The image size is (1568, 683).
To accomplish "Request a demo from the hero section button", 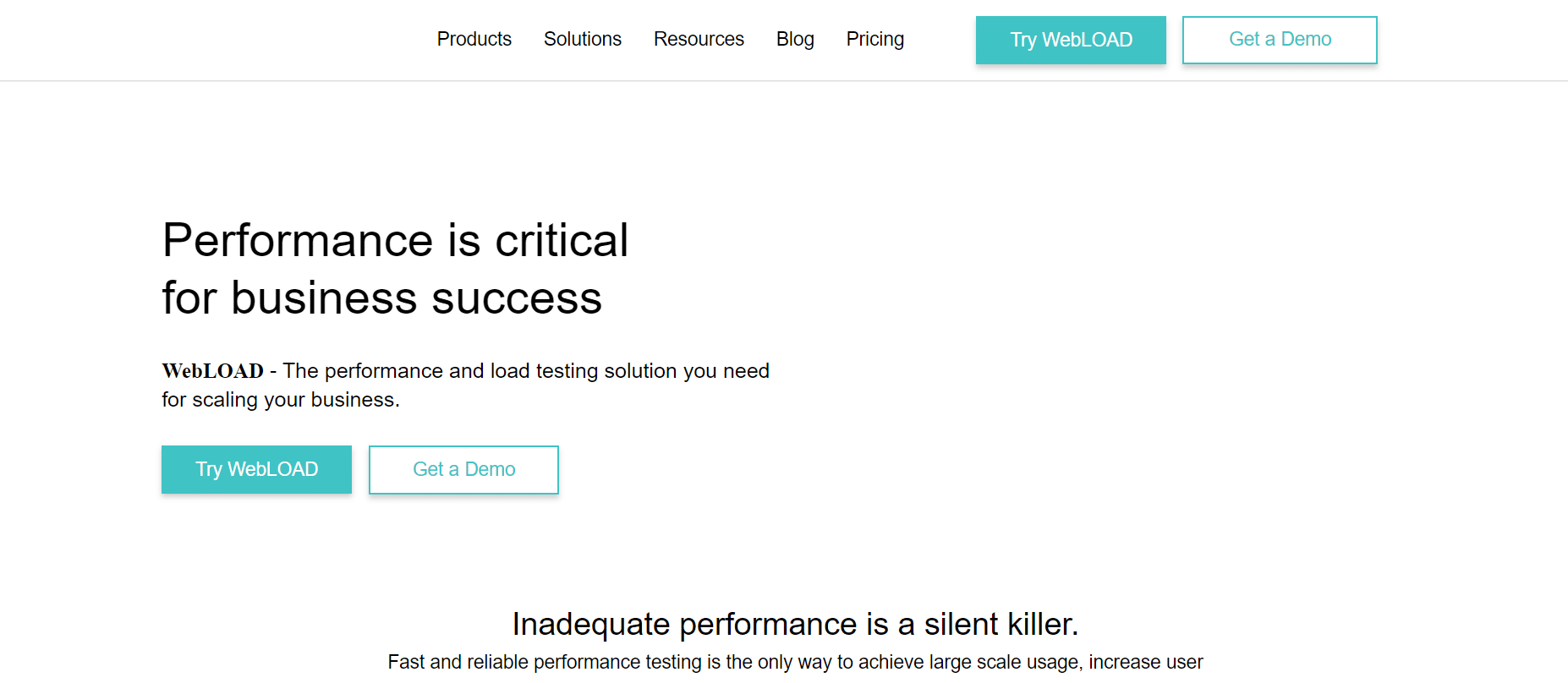I will [463, 469].
